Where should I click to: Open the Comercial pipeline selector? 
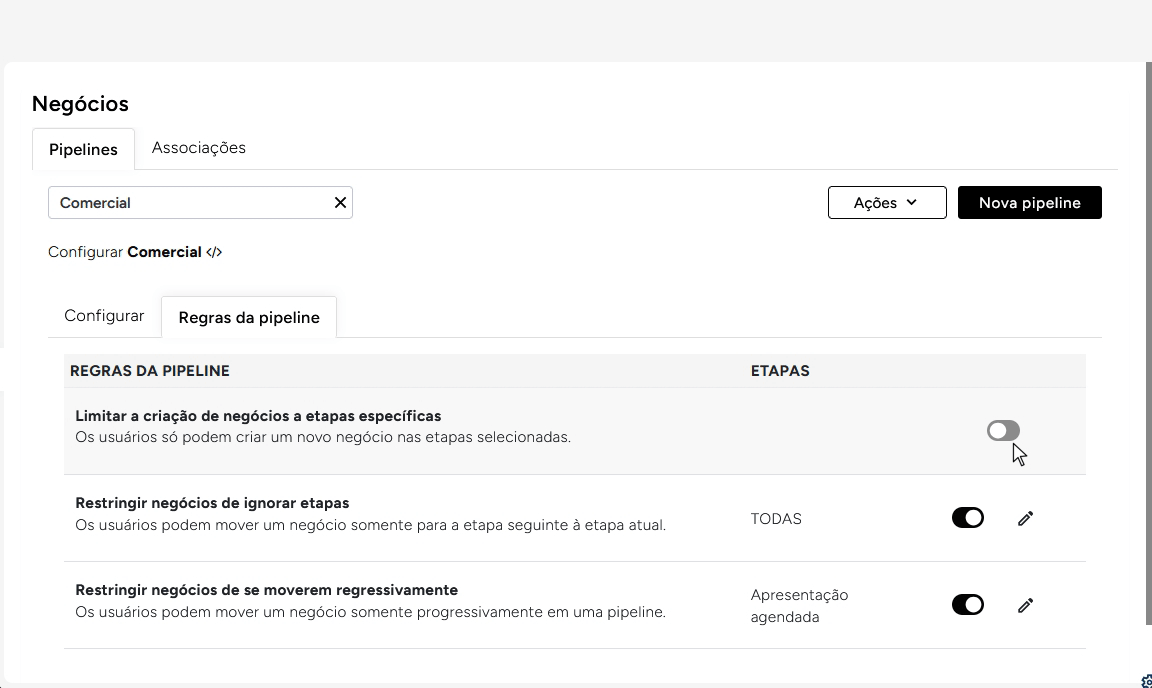tap(190, 203)
